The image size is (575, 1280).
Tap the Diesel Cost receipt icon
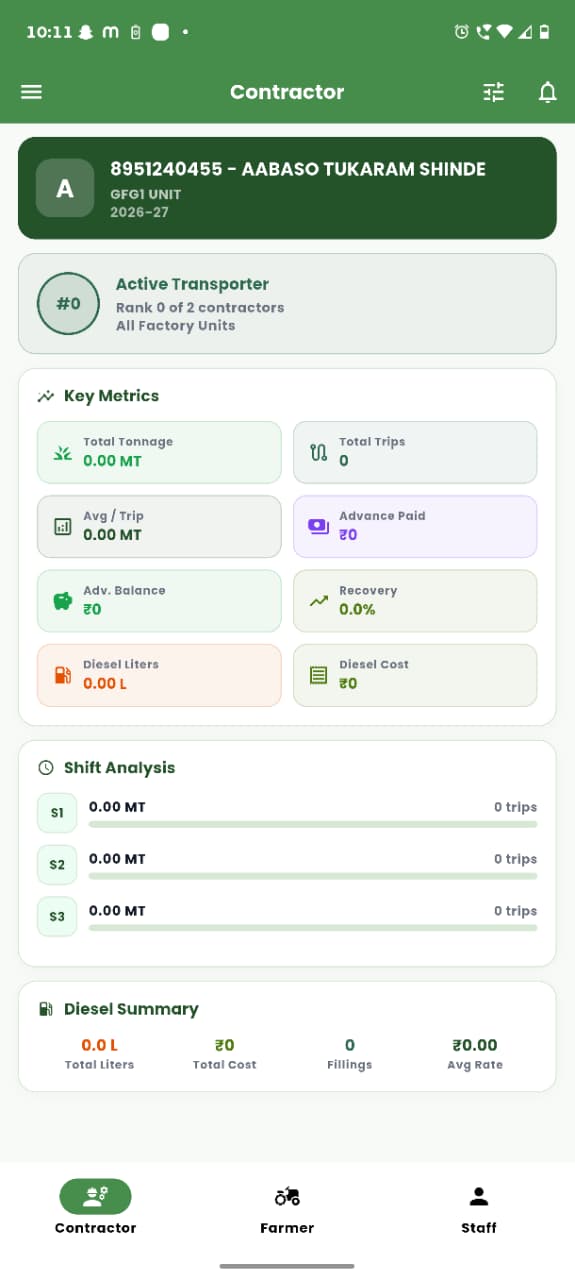pyautogui.click(x=318, y=675)
